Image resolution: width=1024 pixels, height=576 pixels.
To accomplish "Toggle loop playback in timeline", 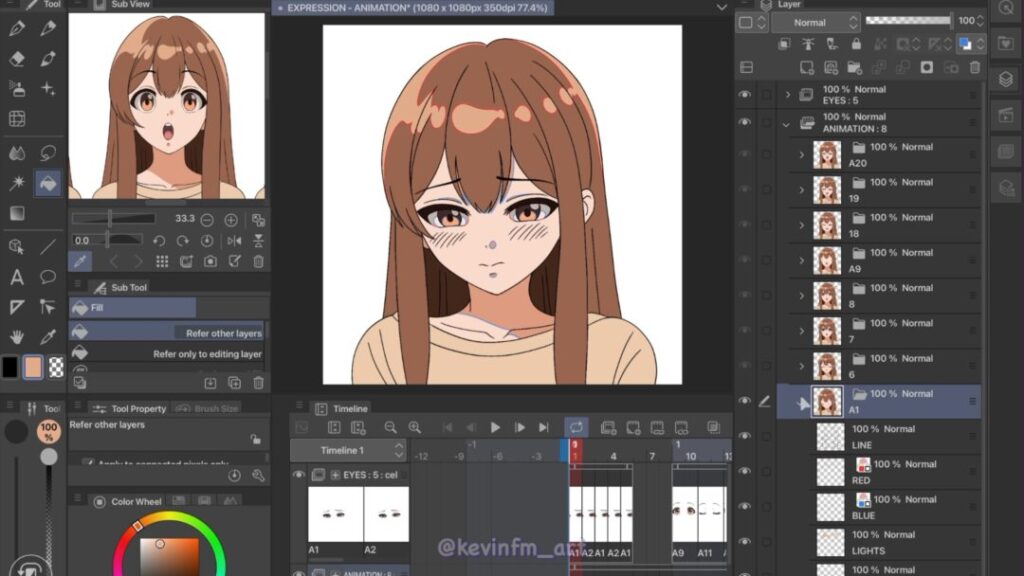I will (576, 428).
